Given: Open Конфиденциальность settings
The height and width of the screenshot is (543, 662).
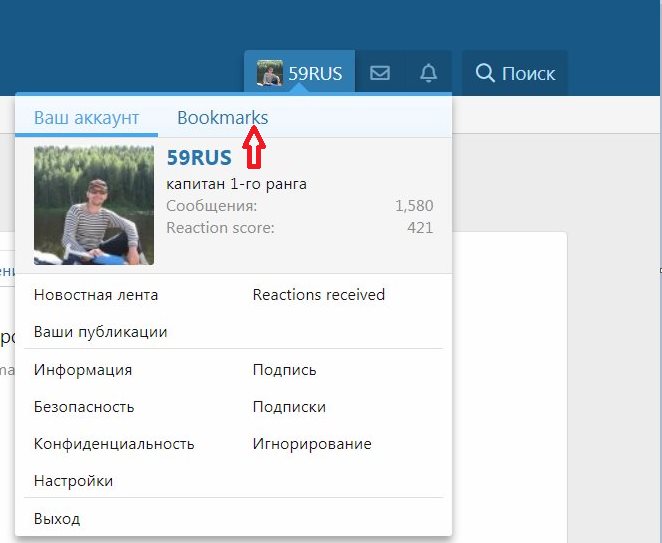Looking at the screenshot, I should click(114, 444).
